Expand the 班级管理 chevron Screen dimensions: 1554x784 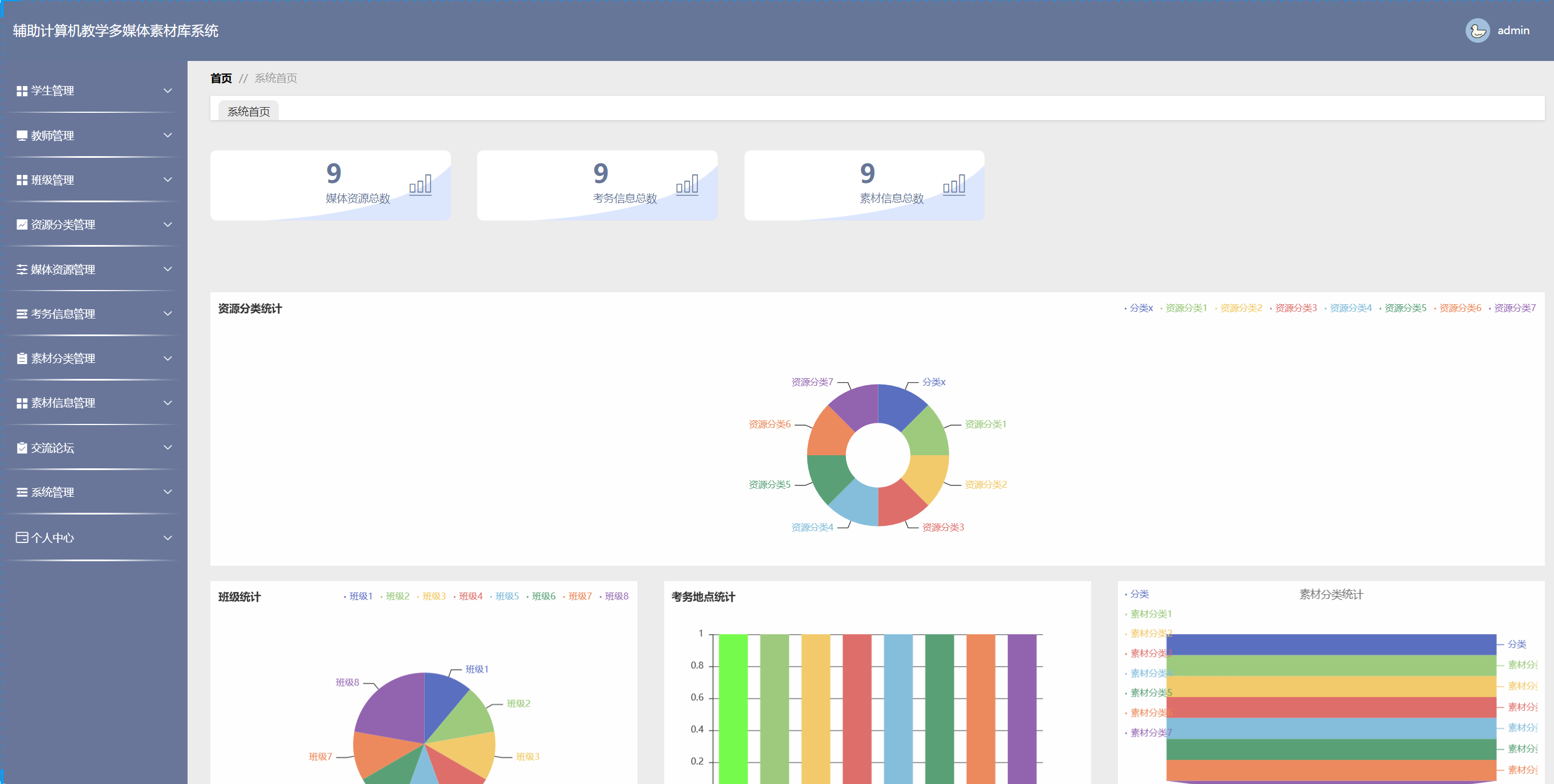click(x=168, y=180)
